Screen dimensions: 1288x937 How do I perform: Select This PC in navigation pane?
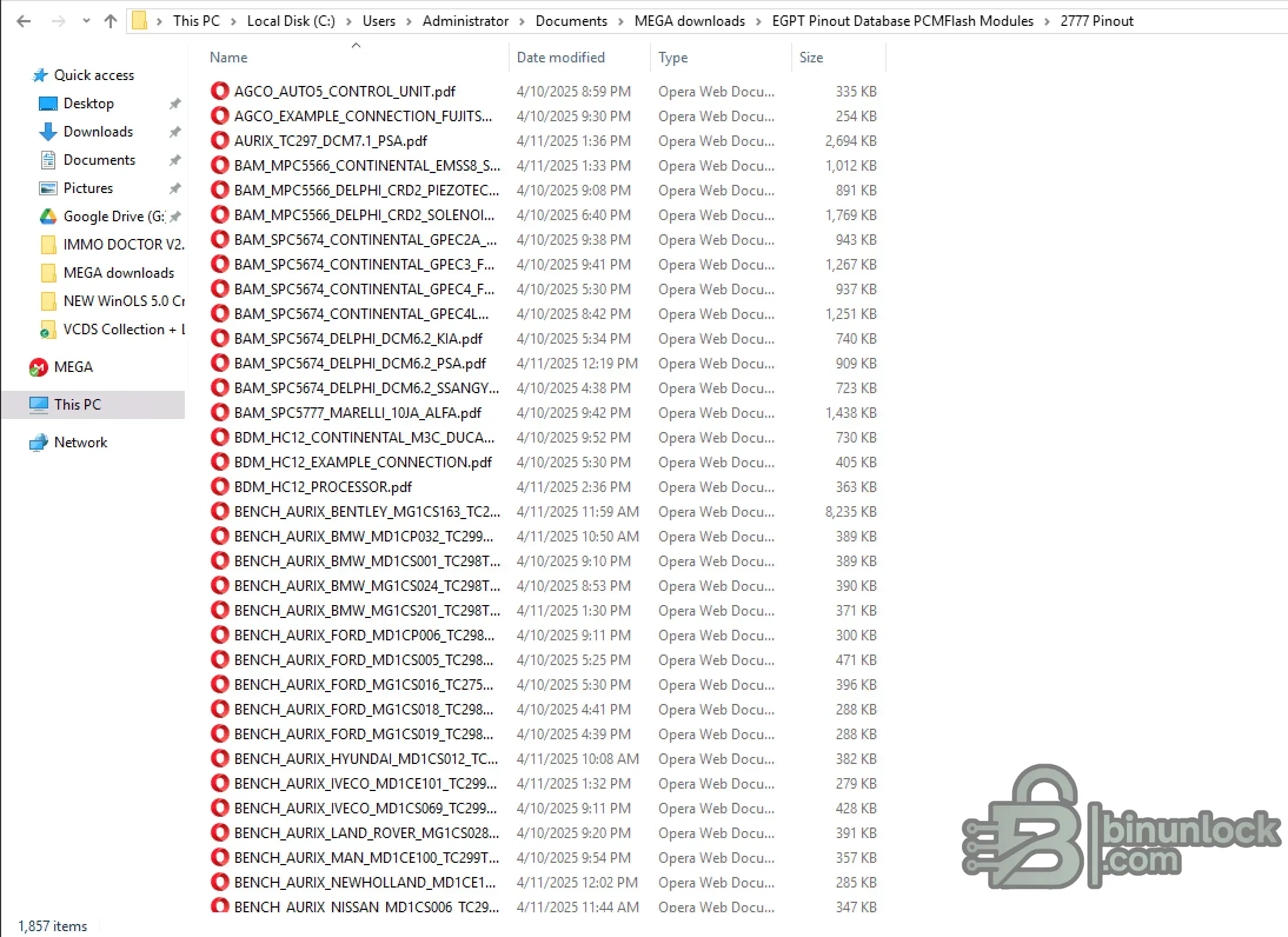(x=78, y=405)
